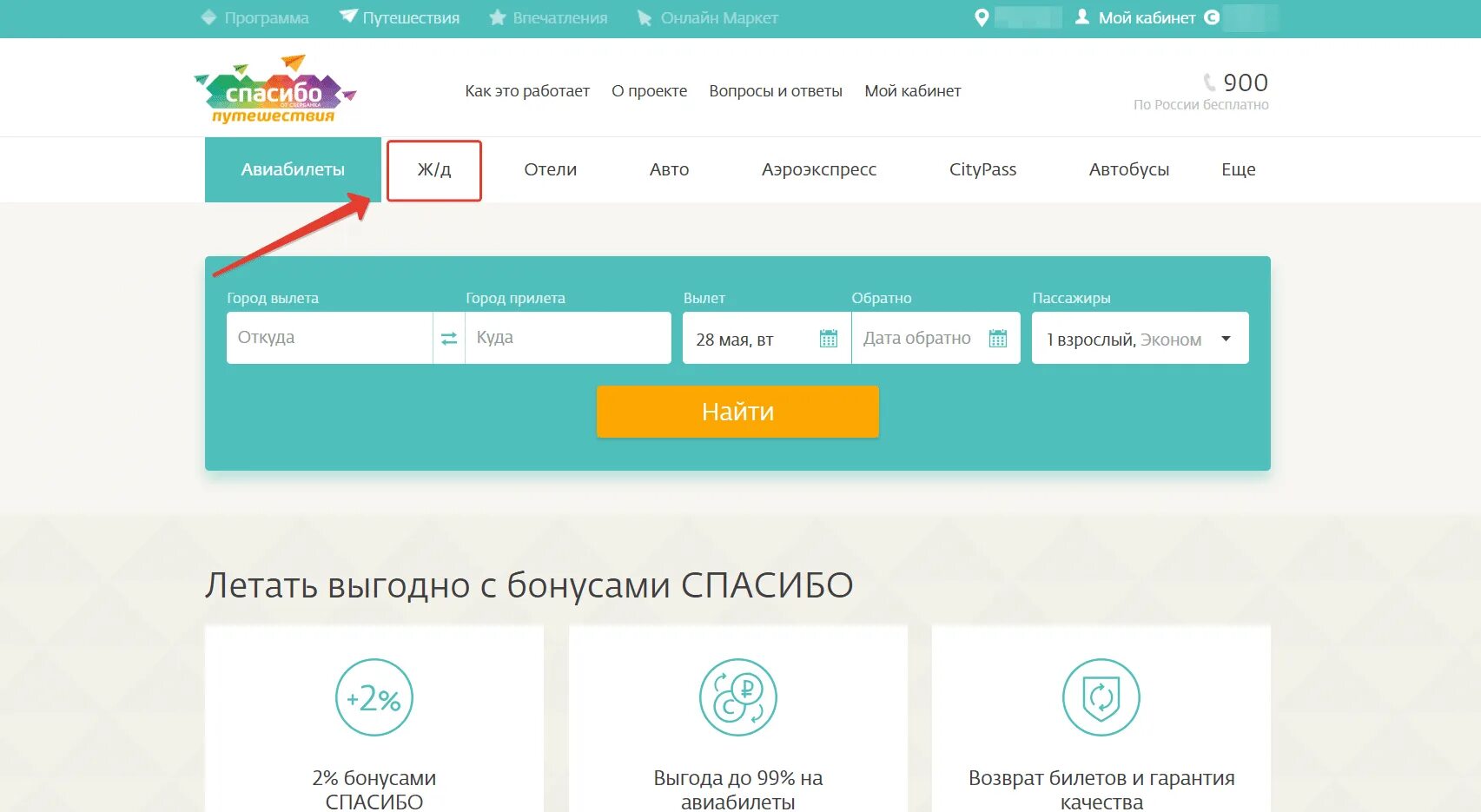Viewport: 1481px width, 812px height.
Task: Click the ruble exchange coins icon
Action: point(737,697)
